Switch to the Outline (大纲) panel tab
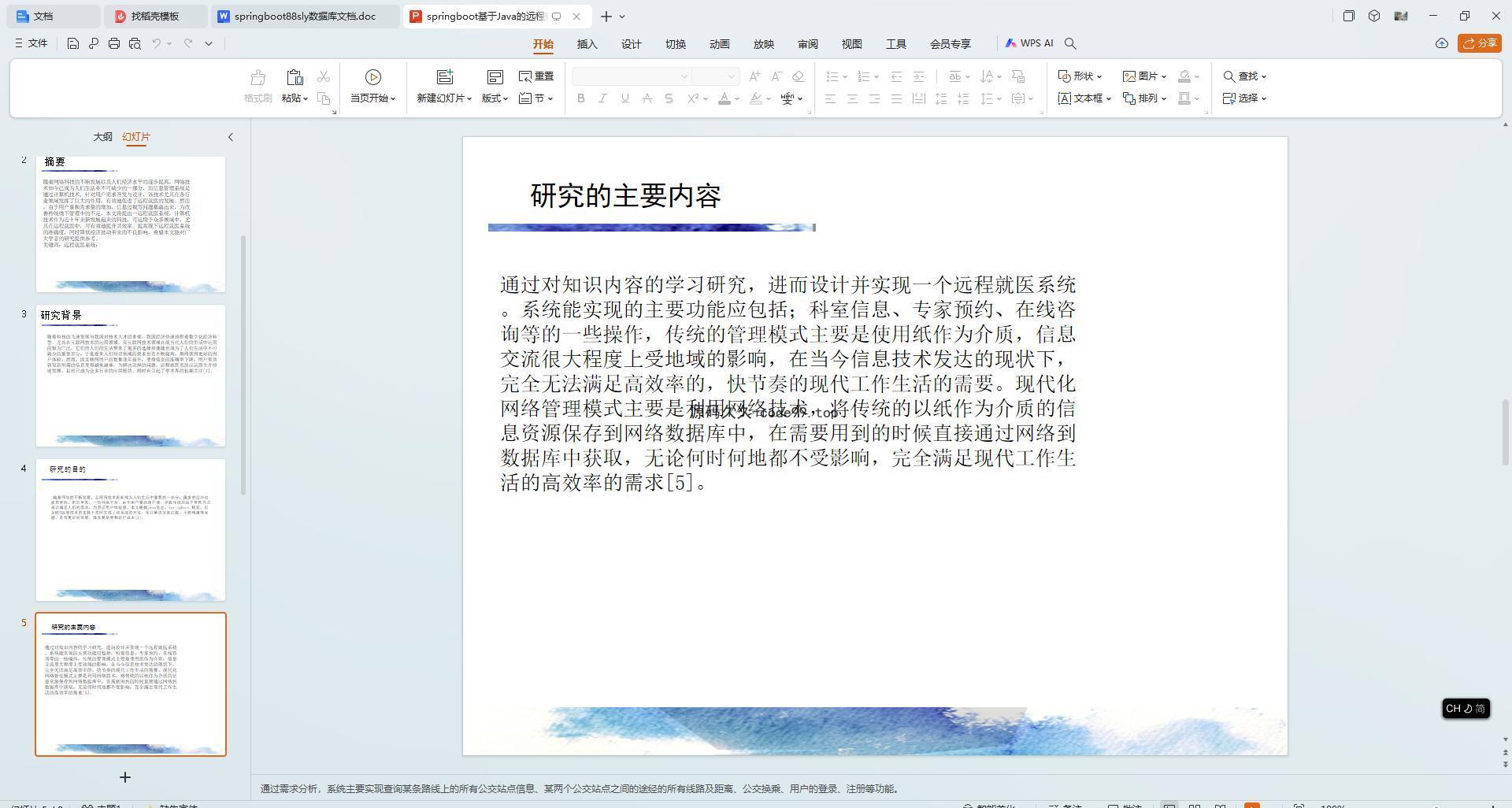The image size is (1512, 808). pyautogui.click(x=102, y=136)
